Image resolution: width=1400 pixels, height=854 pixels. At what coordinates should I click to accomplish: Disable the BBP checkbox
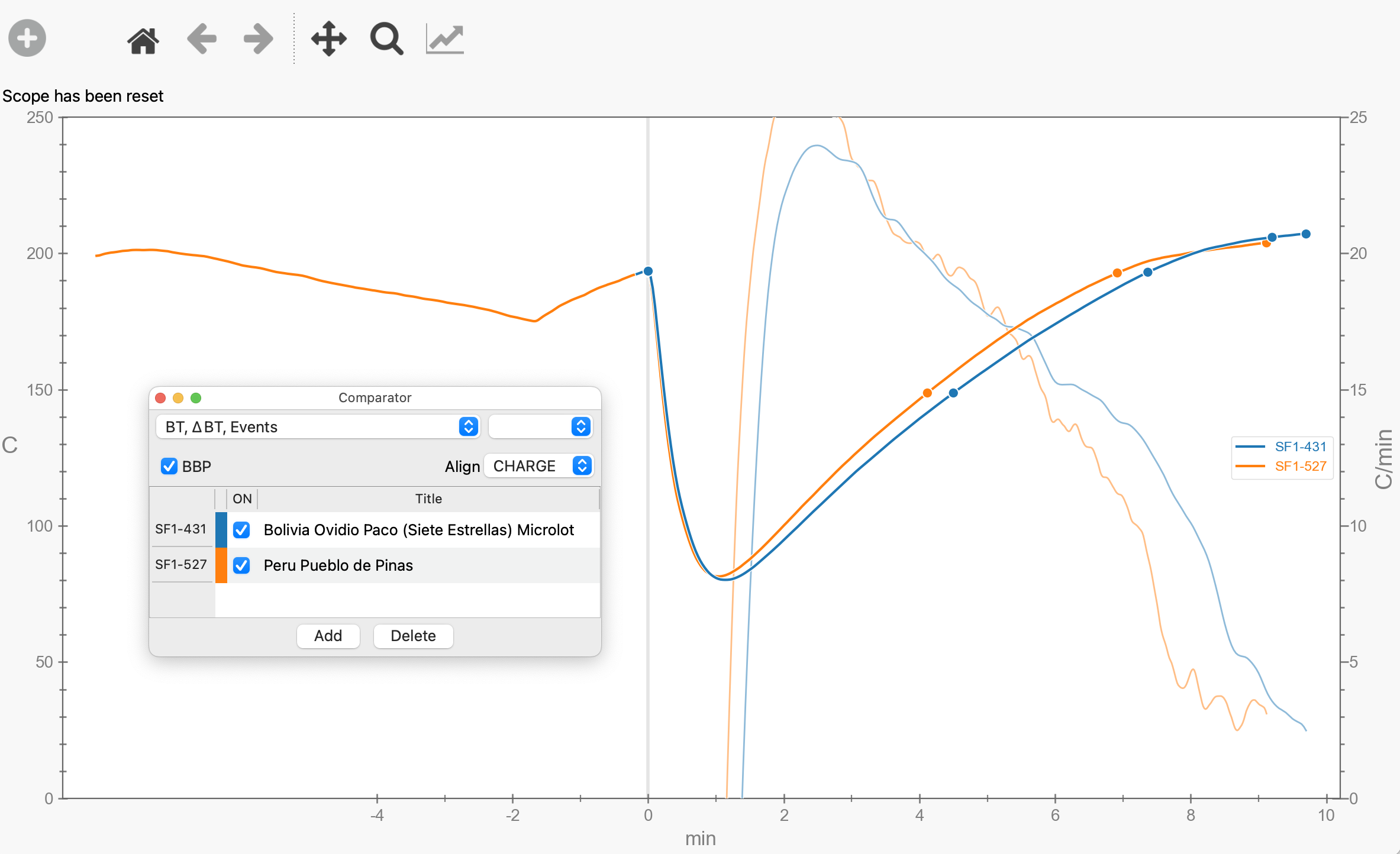tap(169, 466)
